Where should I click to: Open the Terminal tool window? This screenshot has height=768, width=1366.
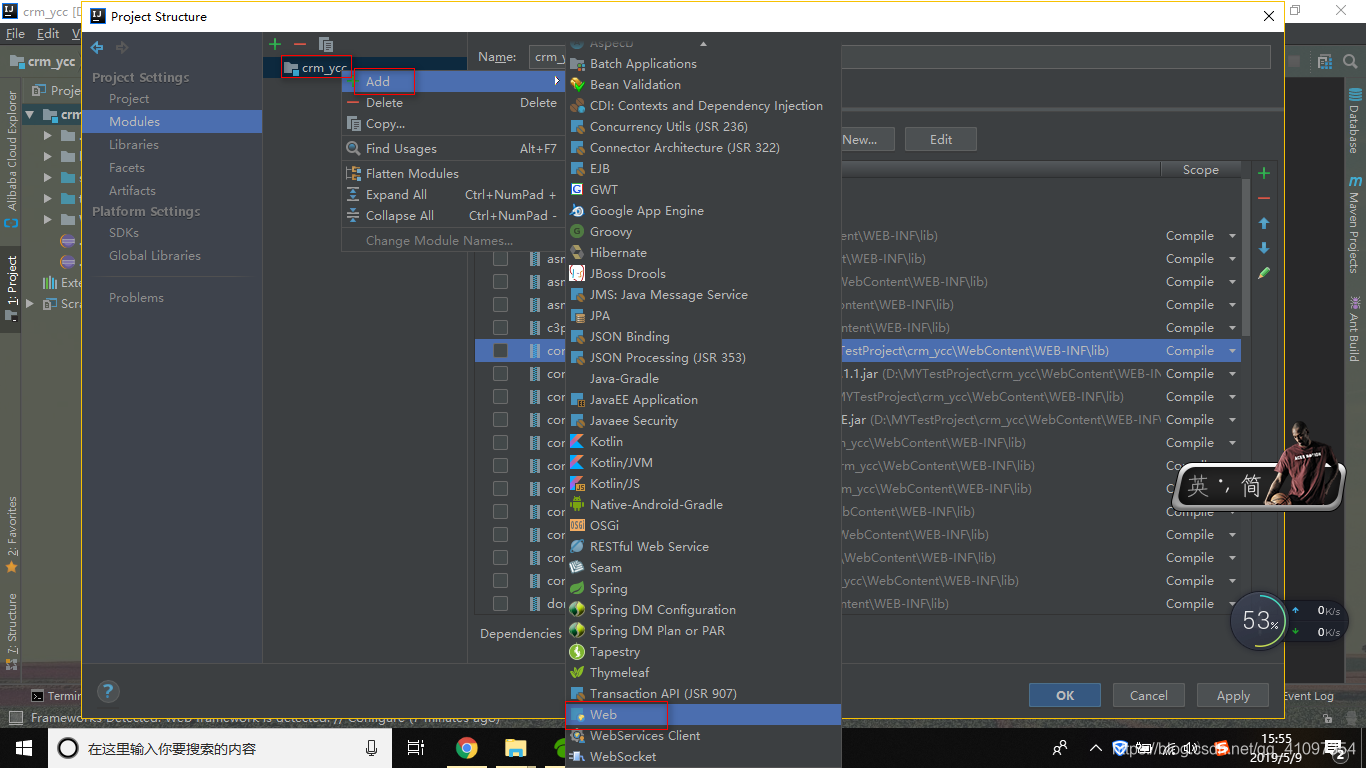pos(58,696)
